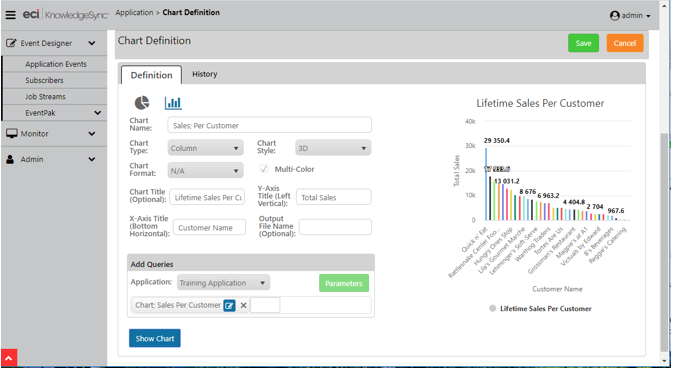673x370 pixels.
Task: Click the Monitor screen icon
Action: pos(12,133)
